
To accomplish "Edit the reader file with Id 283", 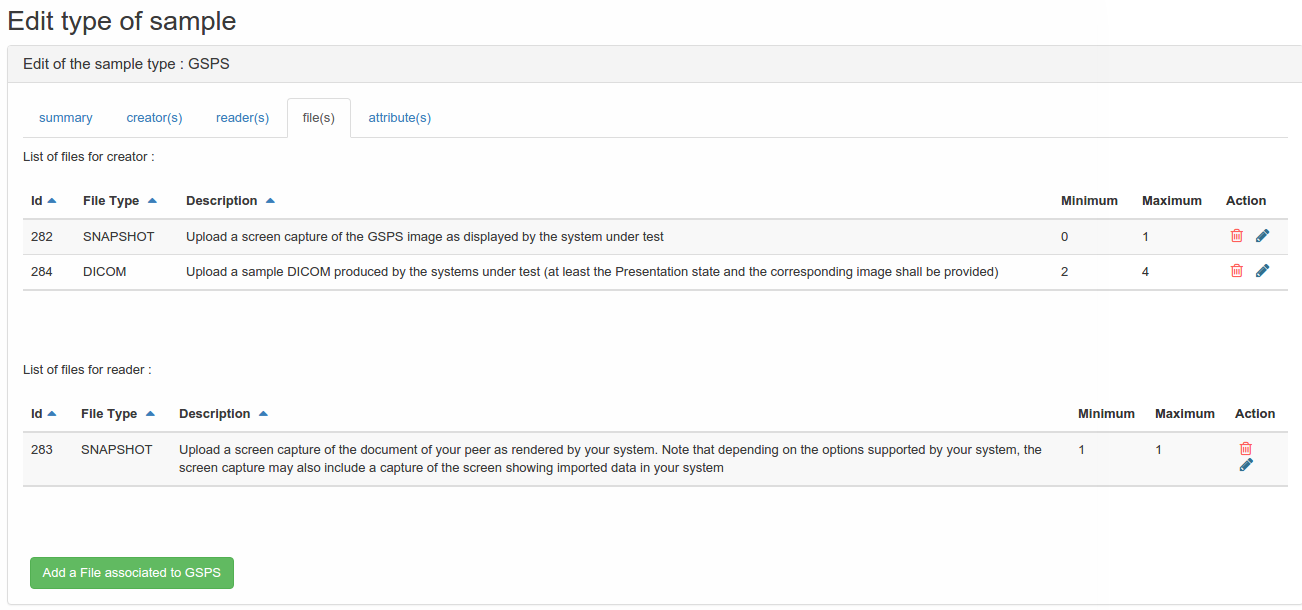I will 1246,465.
